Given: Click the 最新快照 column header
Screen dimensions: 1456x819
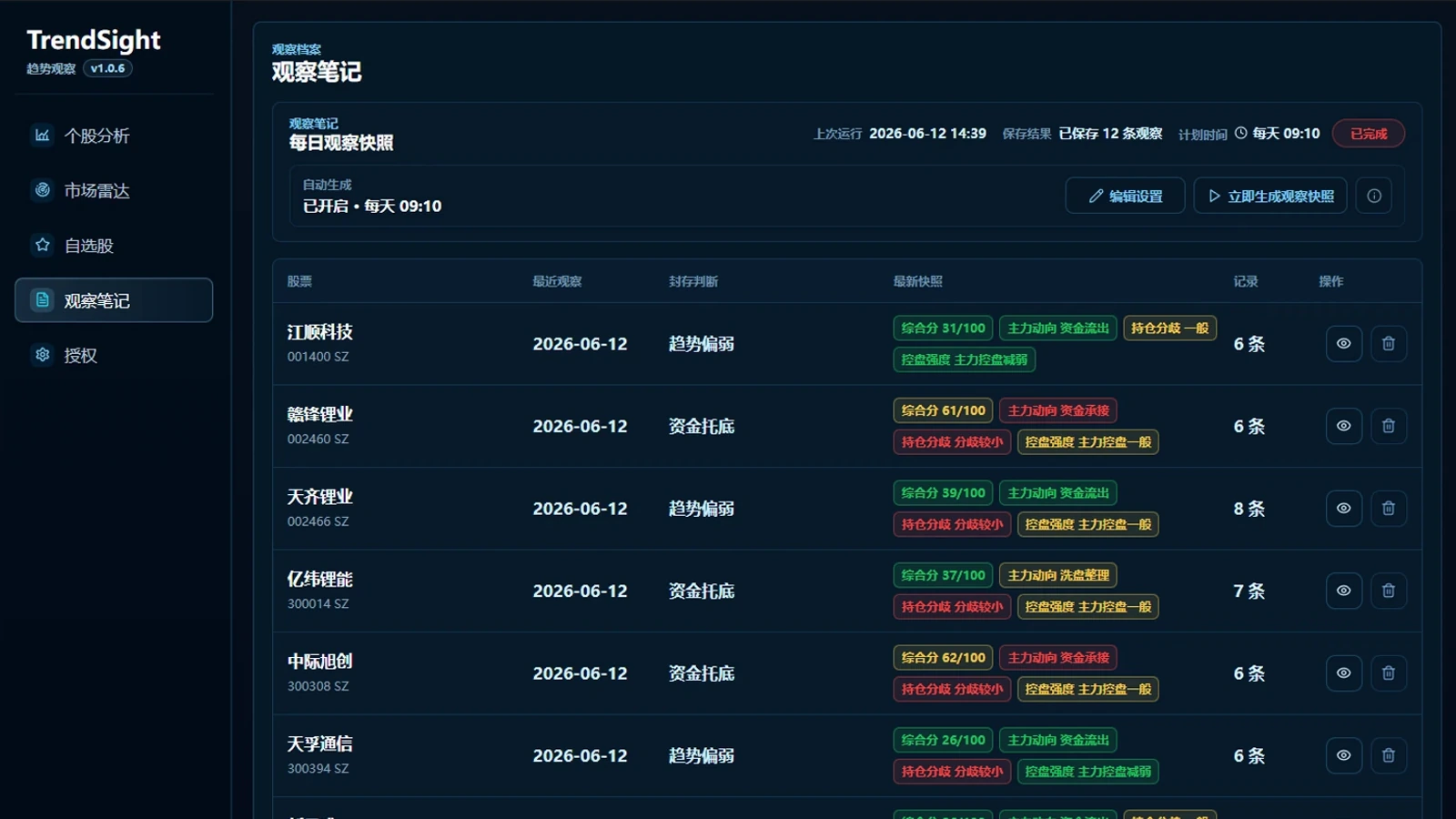Looking at the screenshot, I should 917,281.
